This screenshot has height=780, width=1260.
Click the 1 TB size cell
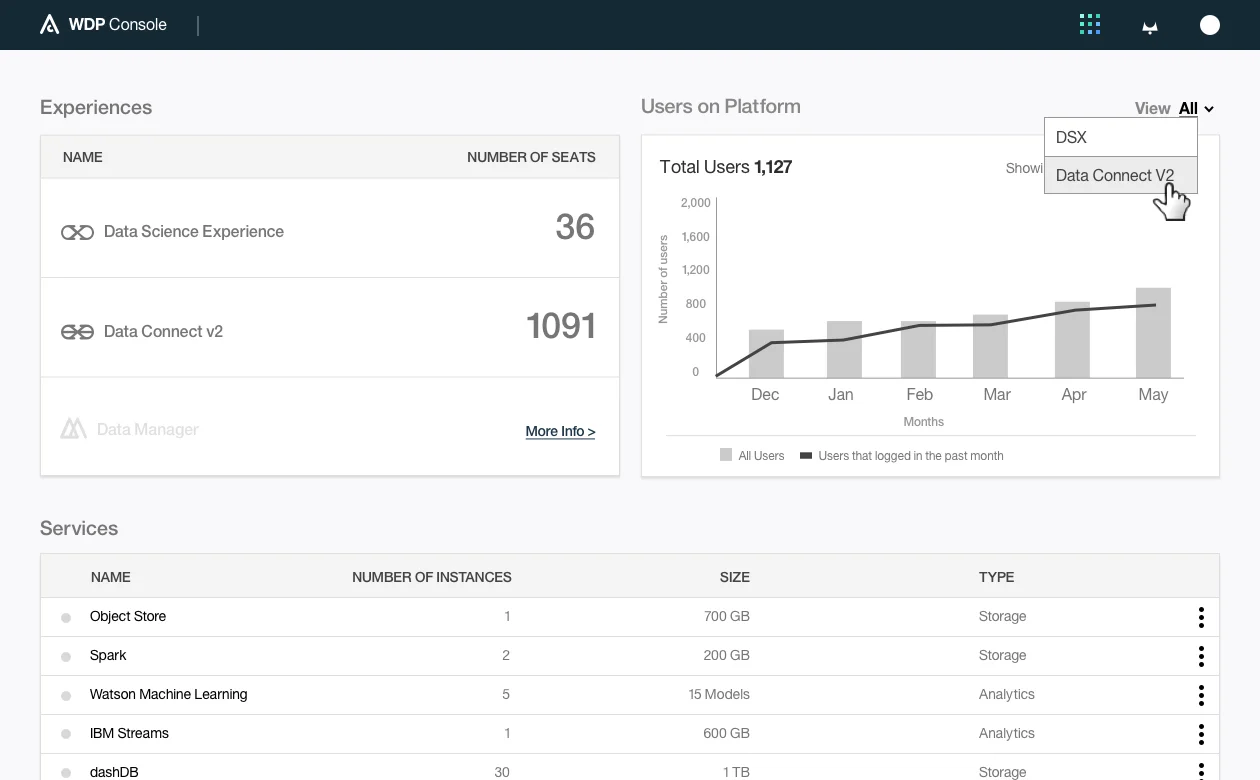(738, 772)
